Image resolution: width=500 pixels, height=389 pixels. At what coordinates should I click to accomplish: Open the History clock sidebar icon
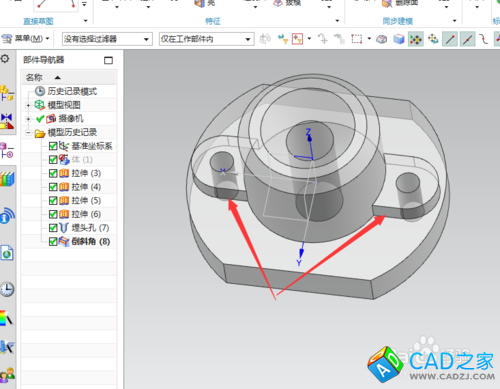coord(7,289)
